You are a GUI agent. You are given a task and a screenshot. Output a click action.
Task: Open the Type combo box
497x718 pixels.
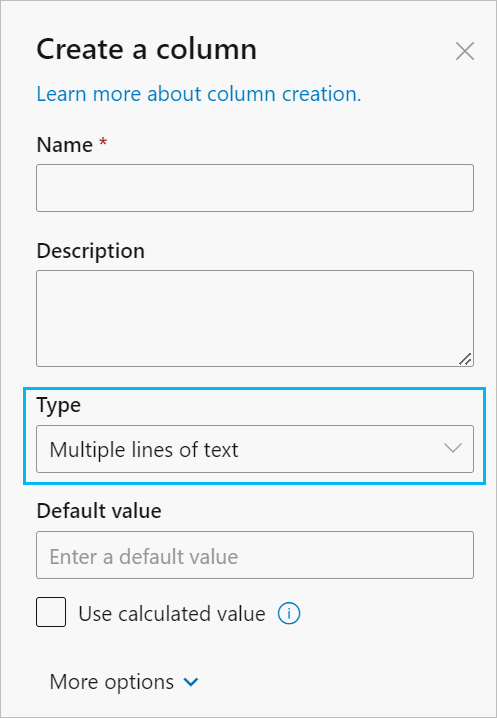coord(255,449)
